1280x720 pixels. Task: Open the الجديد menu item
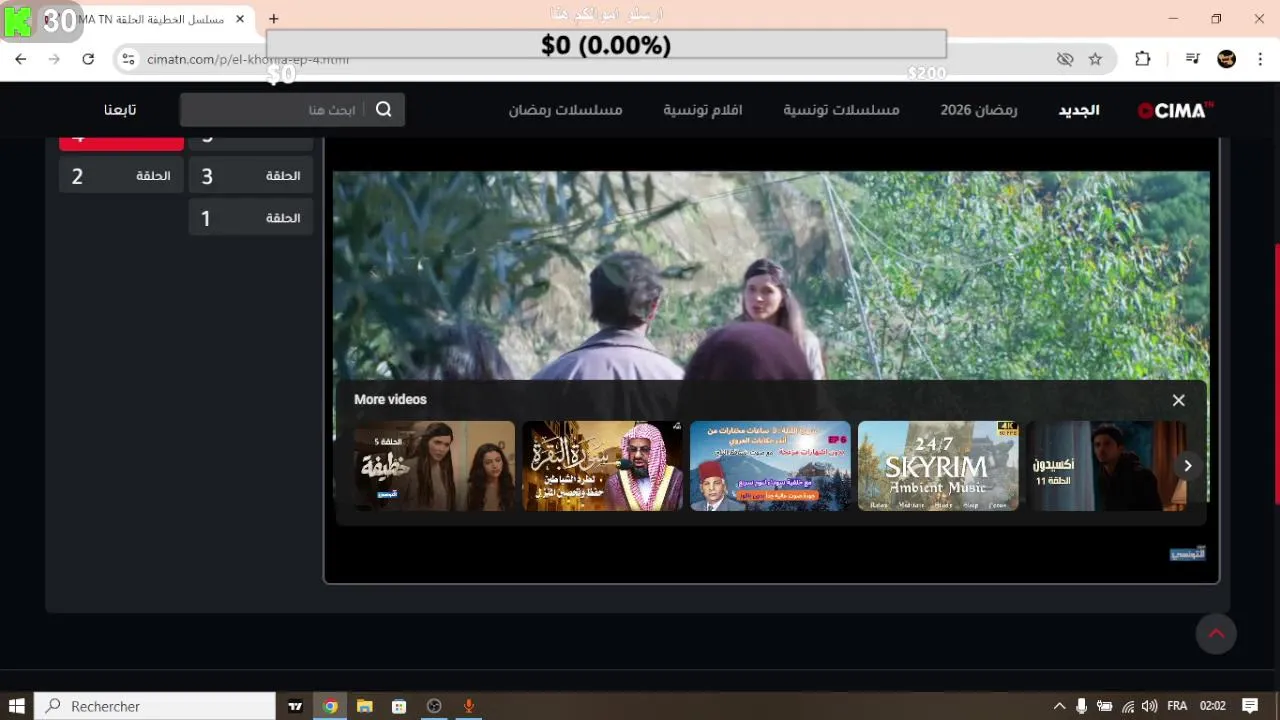click(x=1079, y=110)
